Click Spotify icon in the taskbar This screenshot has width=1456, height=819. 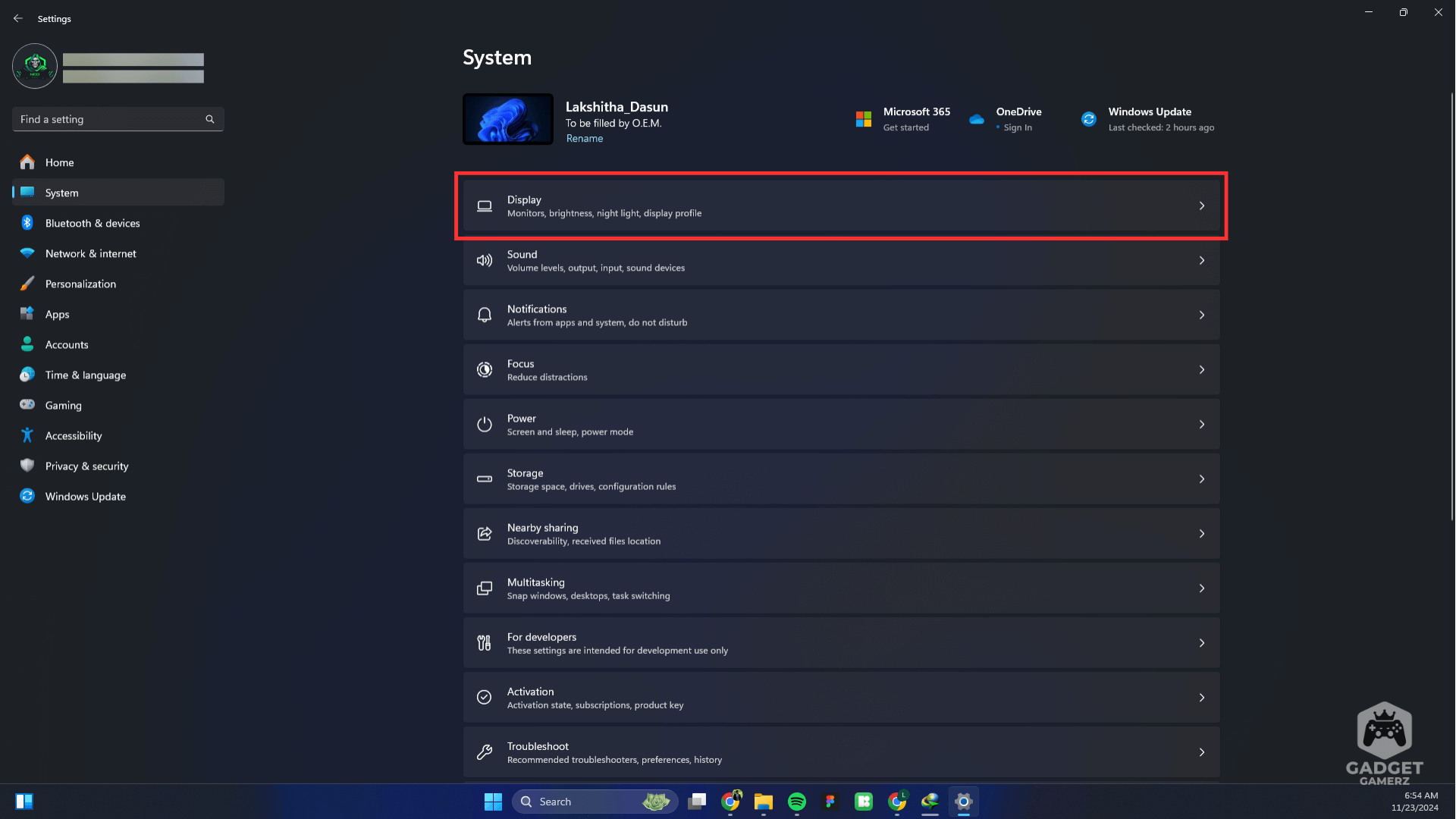[x=797, y=800]
